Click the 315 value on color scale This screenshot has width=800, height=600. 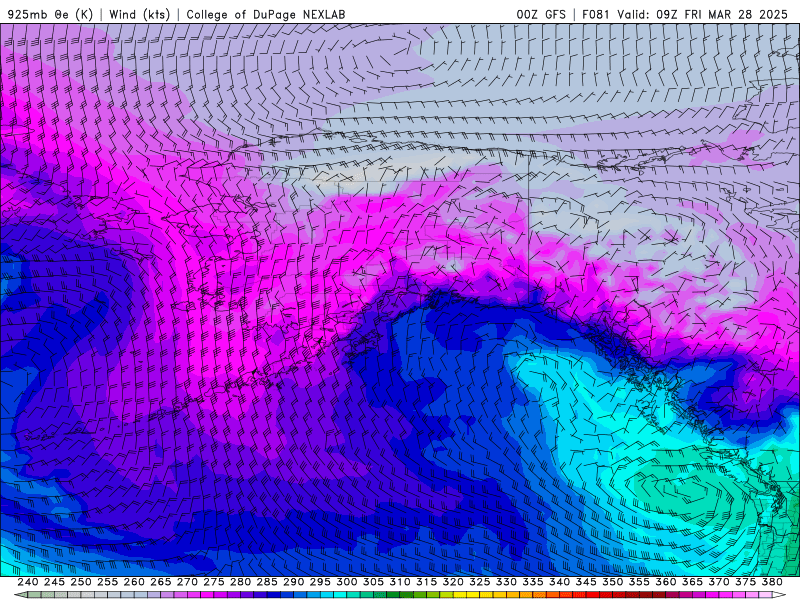tap(426, 582)
